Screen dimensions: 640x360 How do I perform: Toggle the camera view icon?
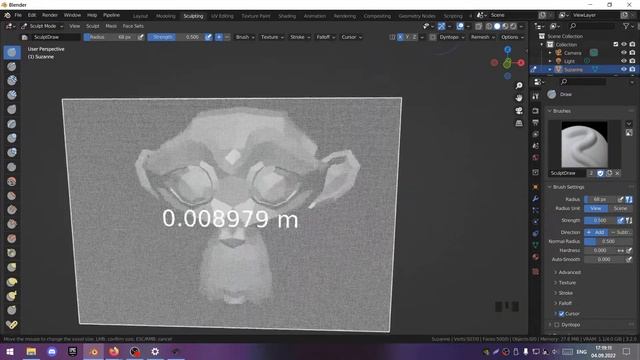[x=519, y=111]
